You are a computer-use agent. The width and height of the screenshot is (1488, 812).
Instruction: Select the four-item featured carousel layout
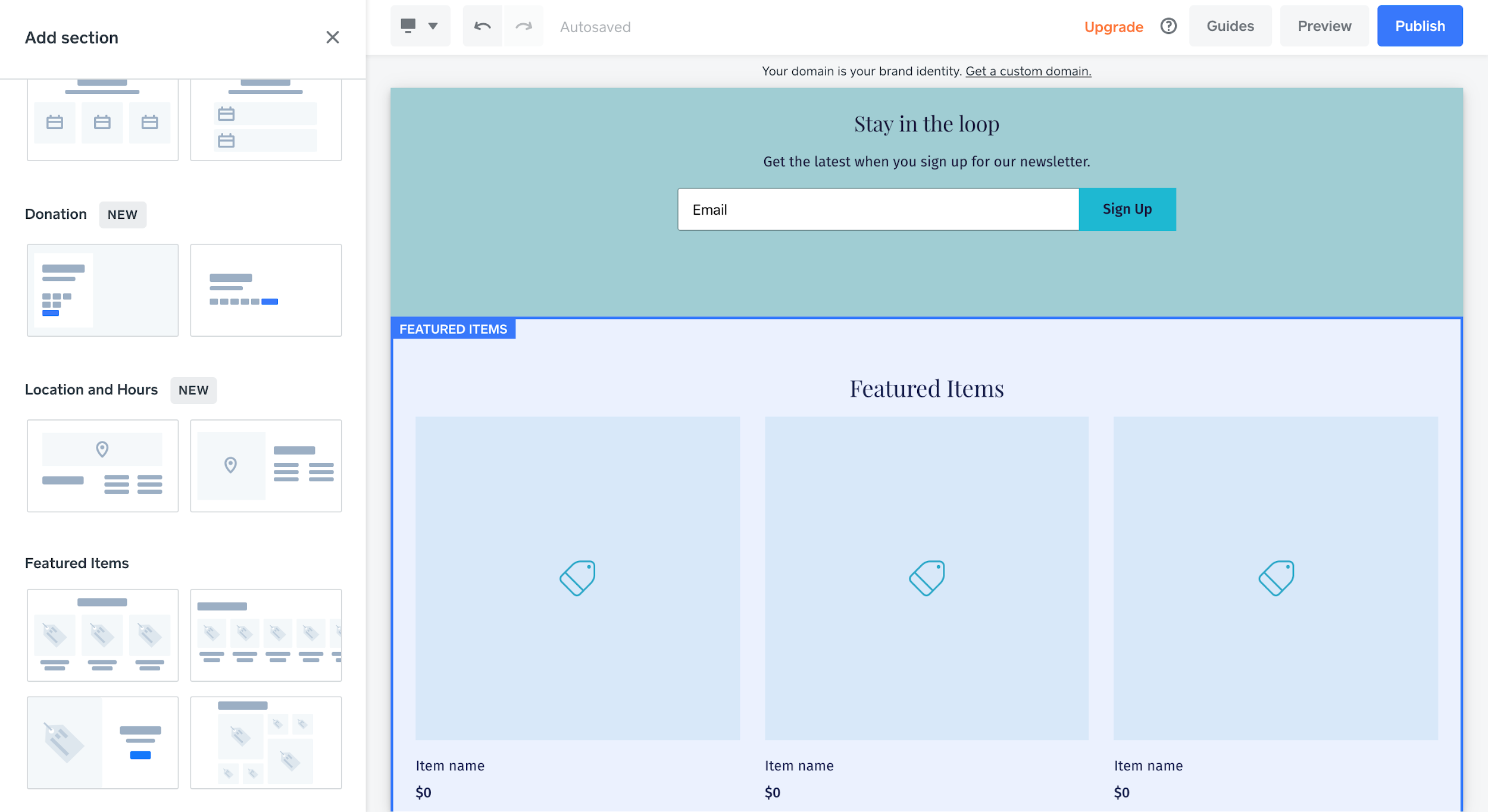(266, 635)
